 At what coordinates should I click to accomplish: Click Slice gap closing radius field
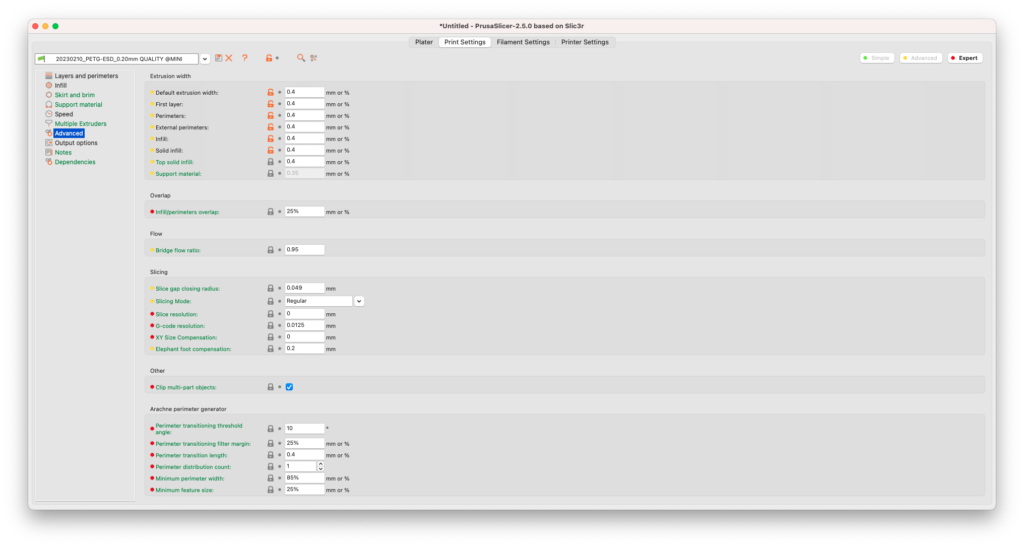pyautogui.click(x=304, y=288)
